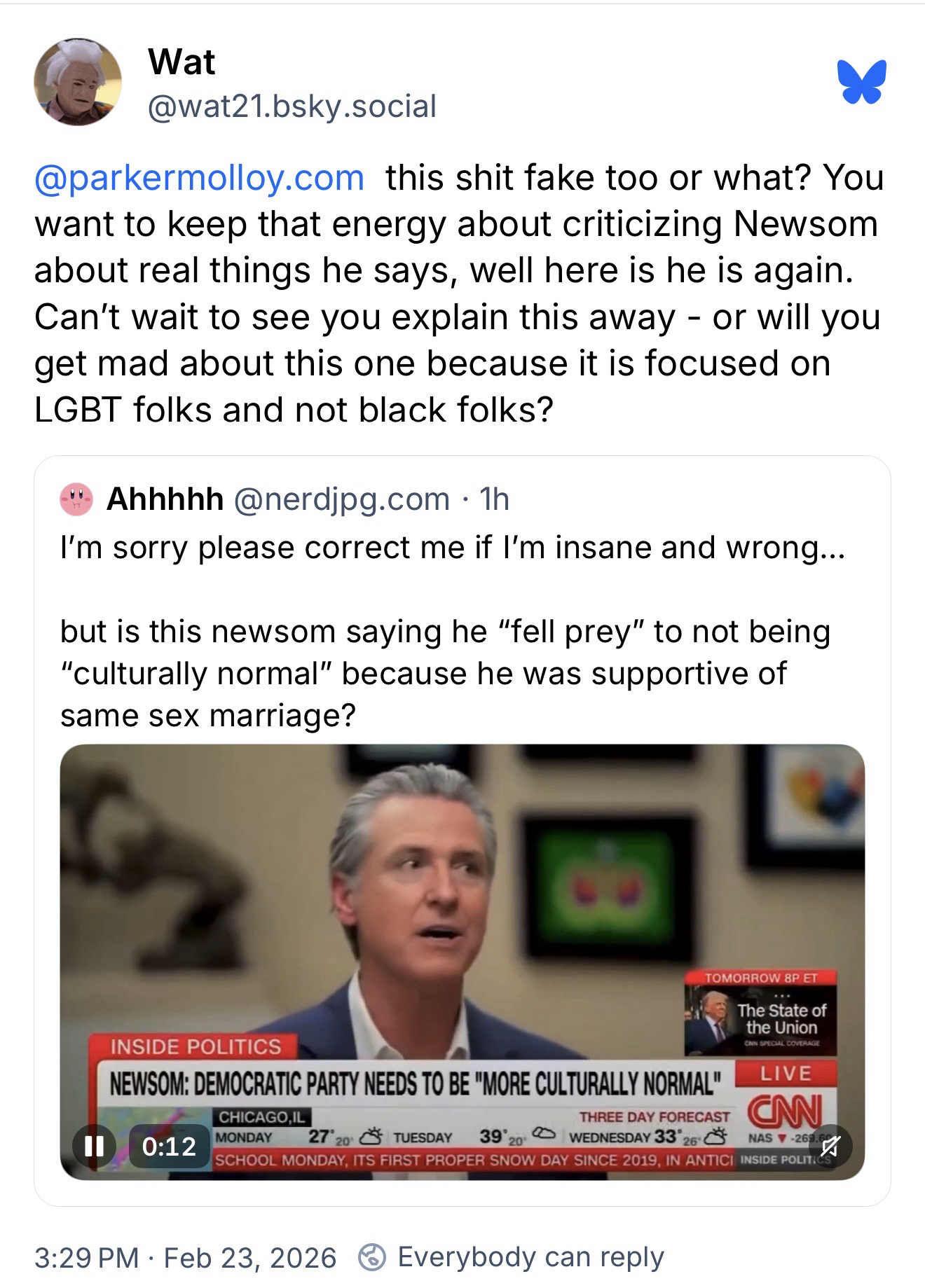Click the 1h timestamp on quoted post

point(493,499)
